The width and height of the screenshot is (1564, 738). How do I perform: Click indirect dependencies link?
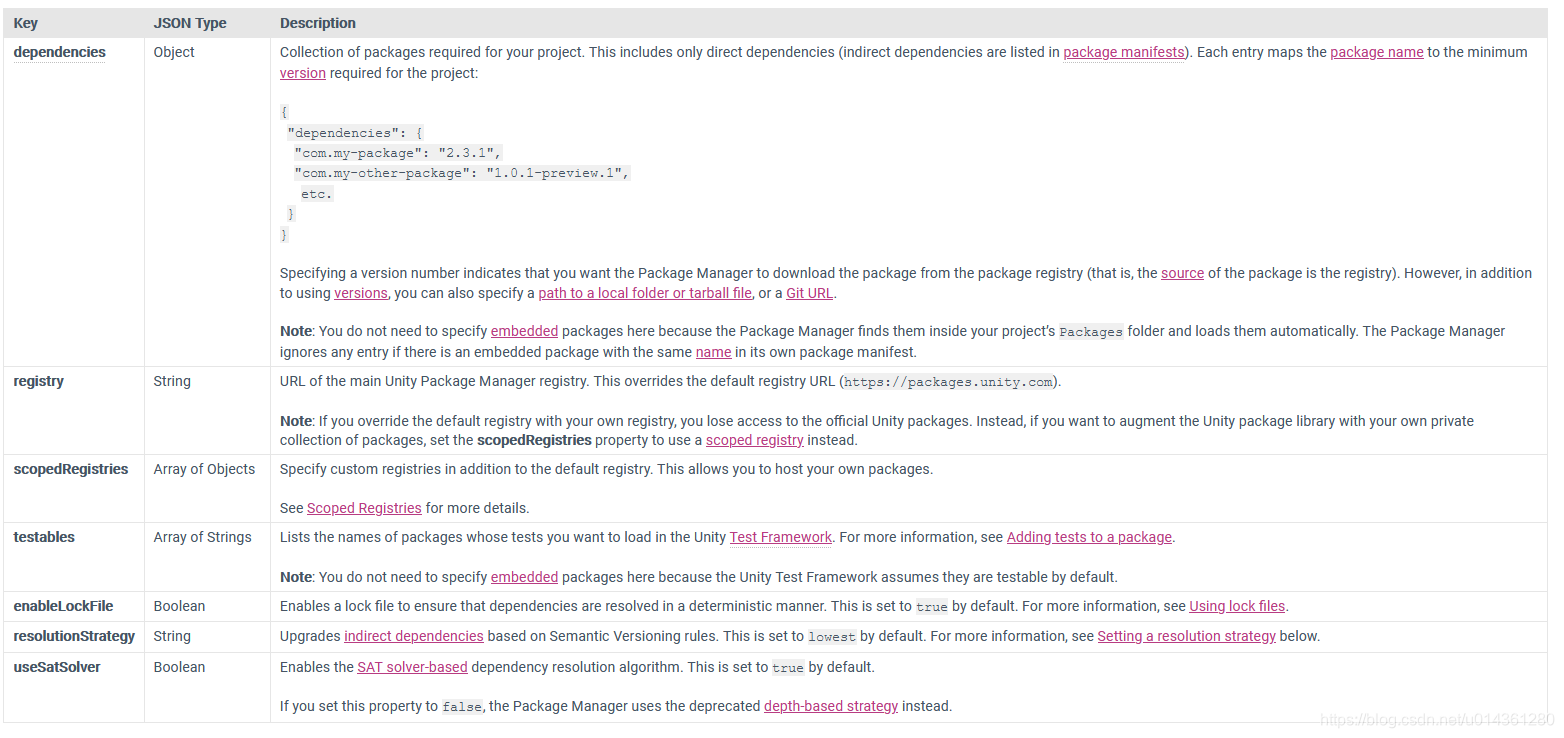[414, 636]
